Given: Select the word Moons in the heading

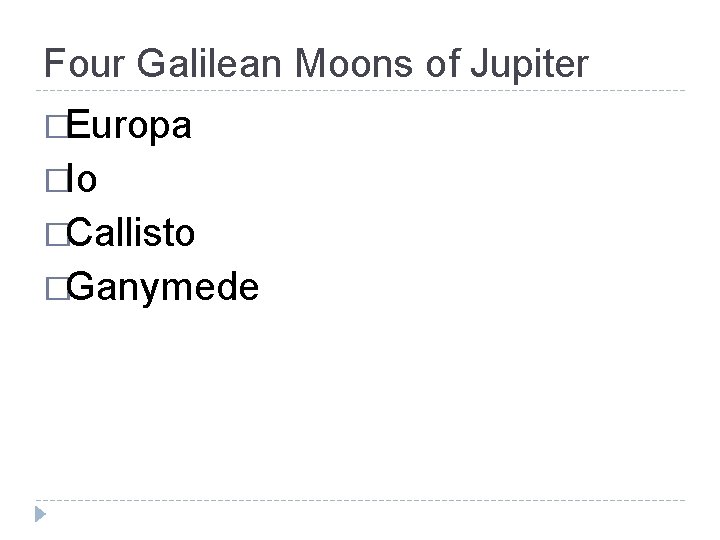Looking at the screenshot, I should [354, 63].
